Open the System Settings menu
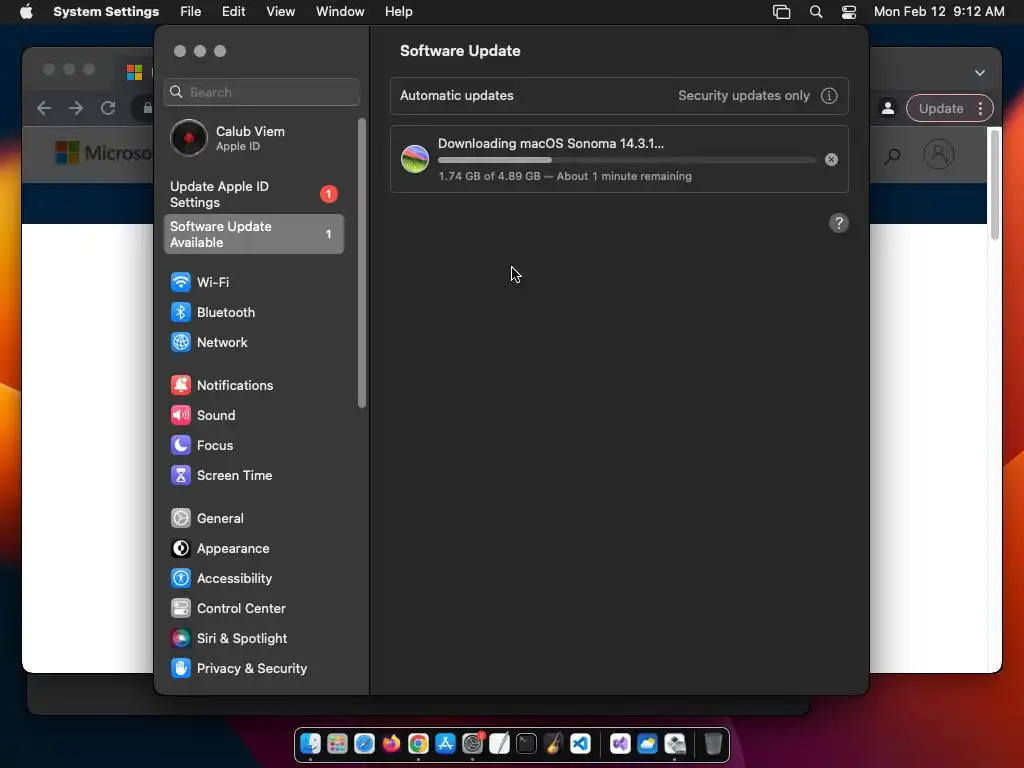Image resolution: width=1024 pixels, height=768 pixels. (106, 12)
